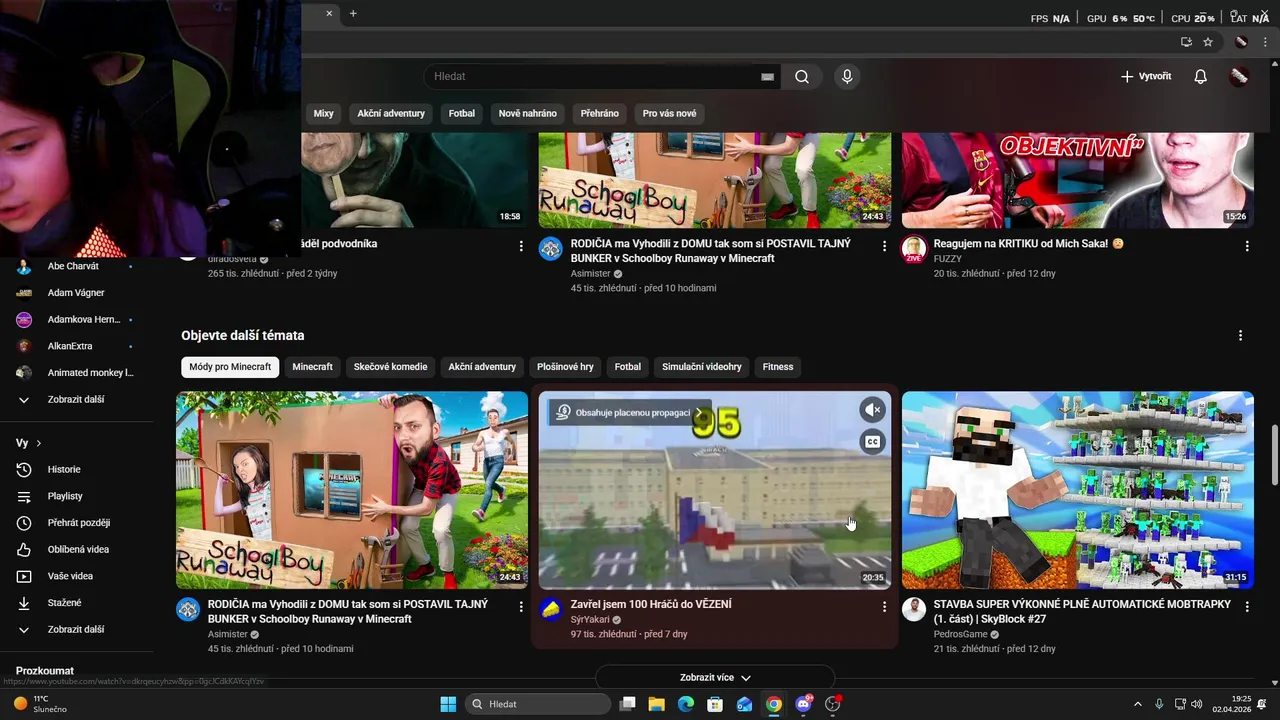Open FUZZY channel avatar
1280x720 pixels.
point(914,248)
